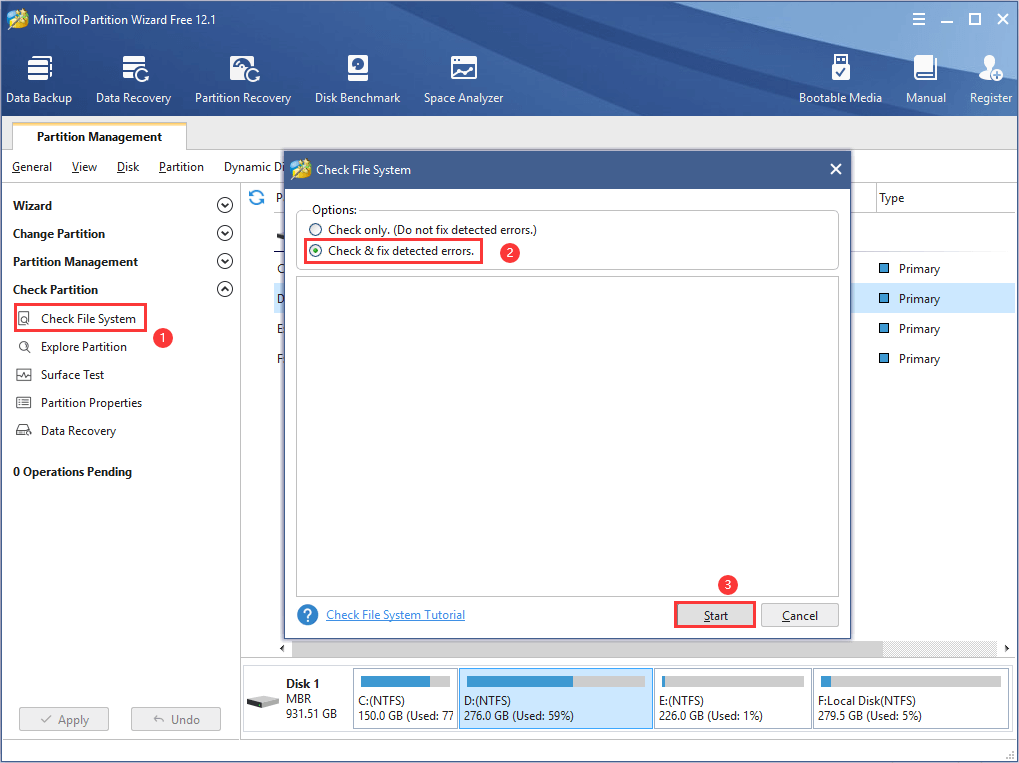Select the D:(NTFS) partition block

tap(556, 699)
